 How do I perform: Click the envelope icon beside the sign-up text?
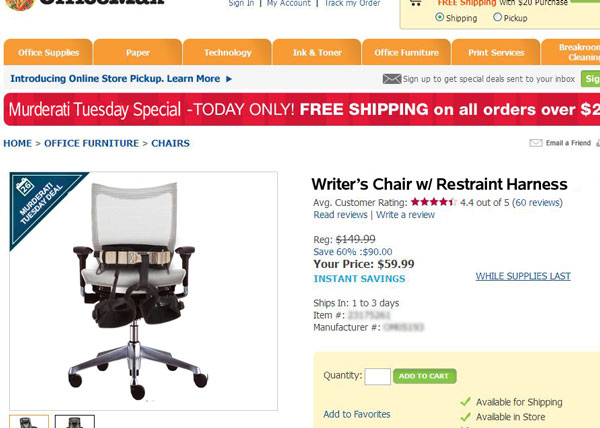(392, 79)
